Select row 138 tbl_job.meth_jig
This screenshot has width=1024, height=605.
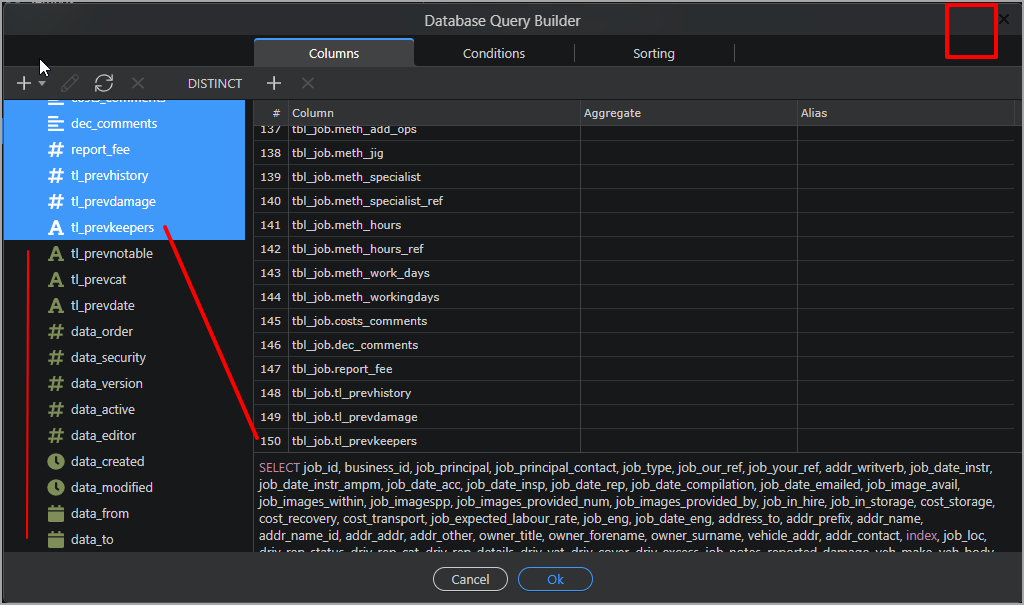[x=633, y=153]
